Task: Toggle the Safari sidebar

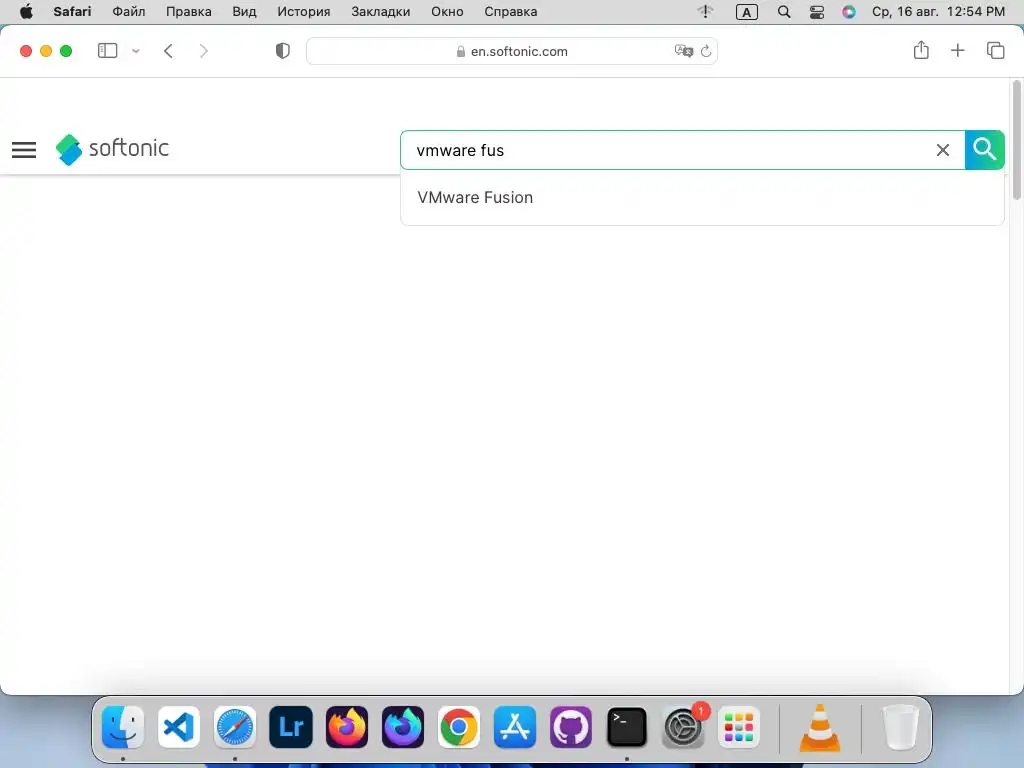Action: coord(107,51)
